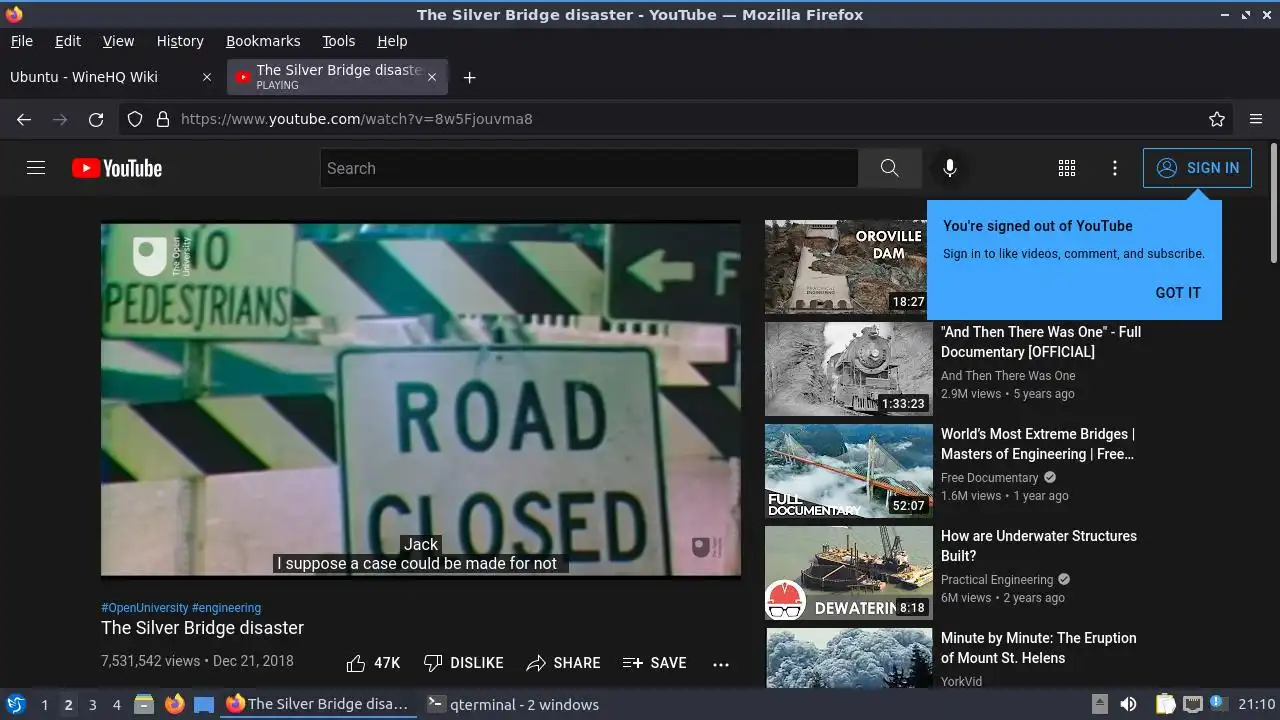Click the search magnifier button
Viewport: 1280px width, 720px height.
(889, 168)
